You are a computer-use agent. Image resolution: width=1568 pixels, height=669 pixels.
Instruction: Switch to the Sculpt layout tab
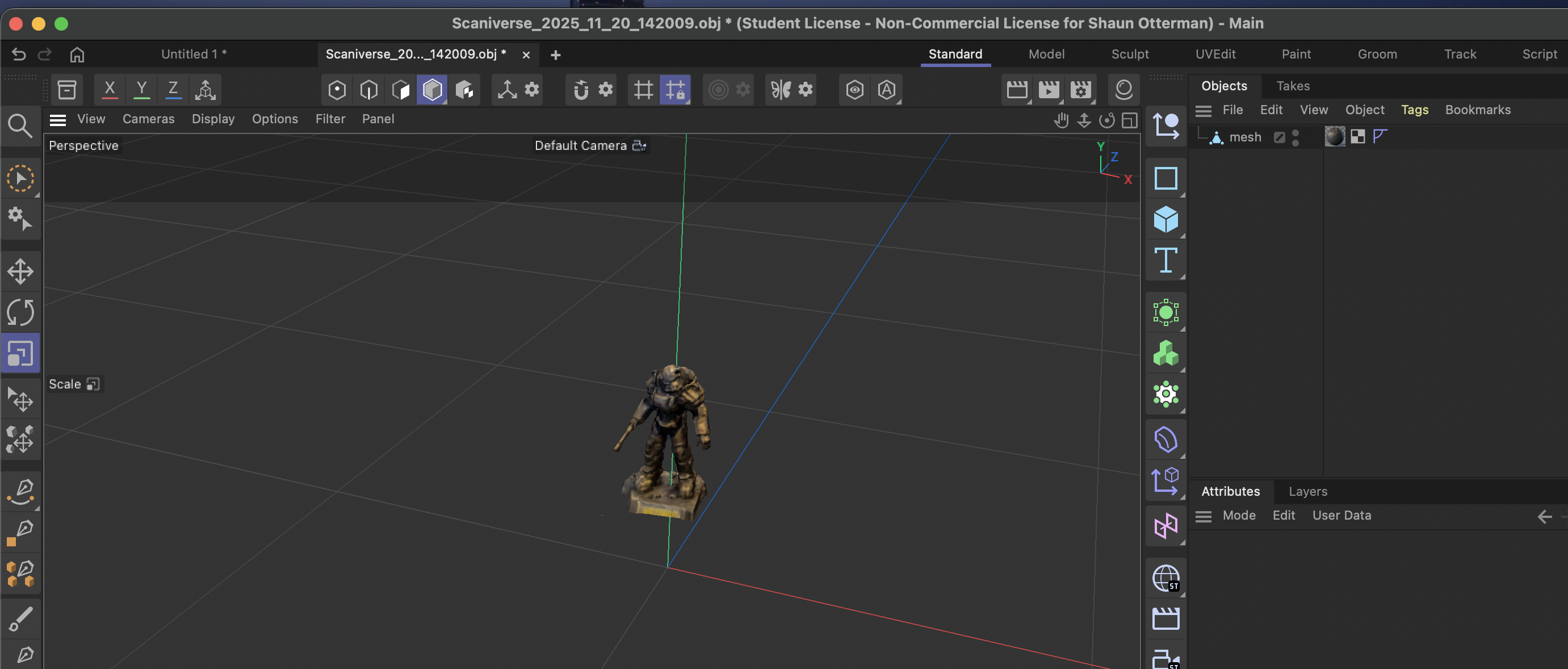tap(1130, 54)
